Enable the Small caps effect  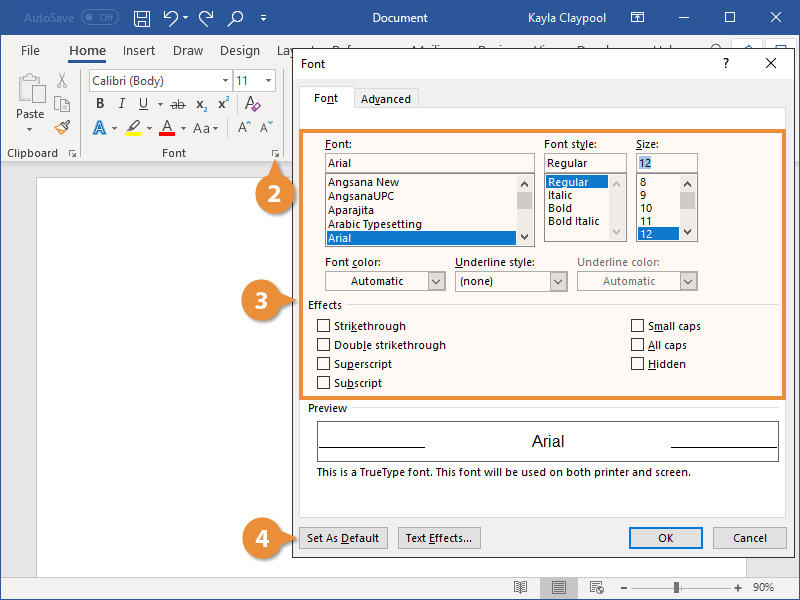pos(638,325)
